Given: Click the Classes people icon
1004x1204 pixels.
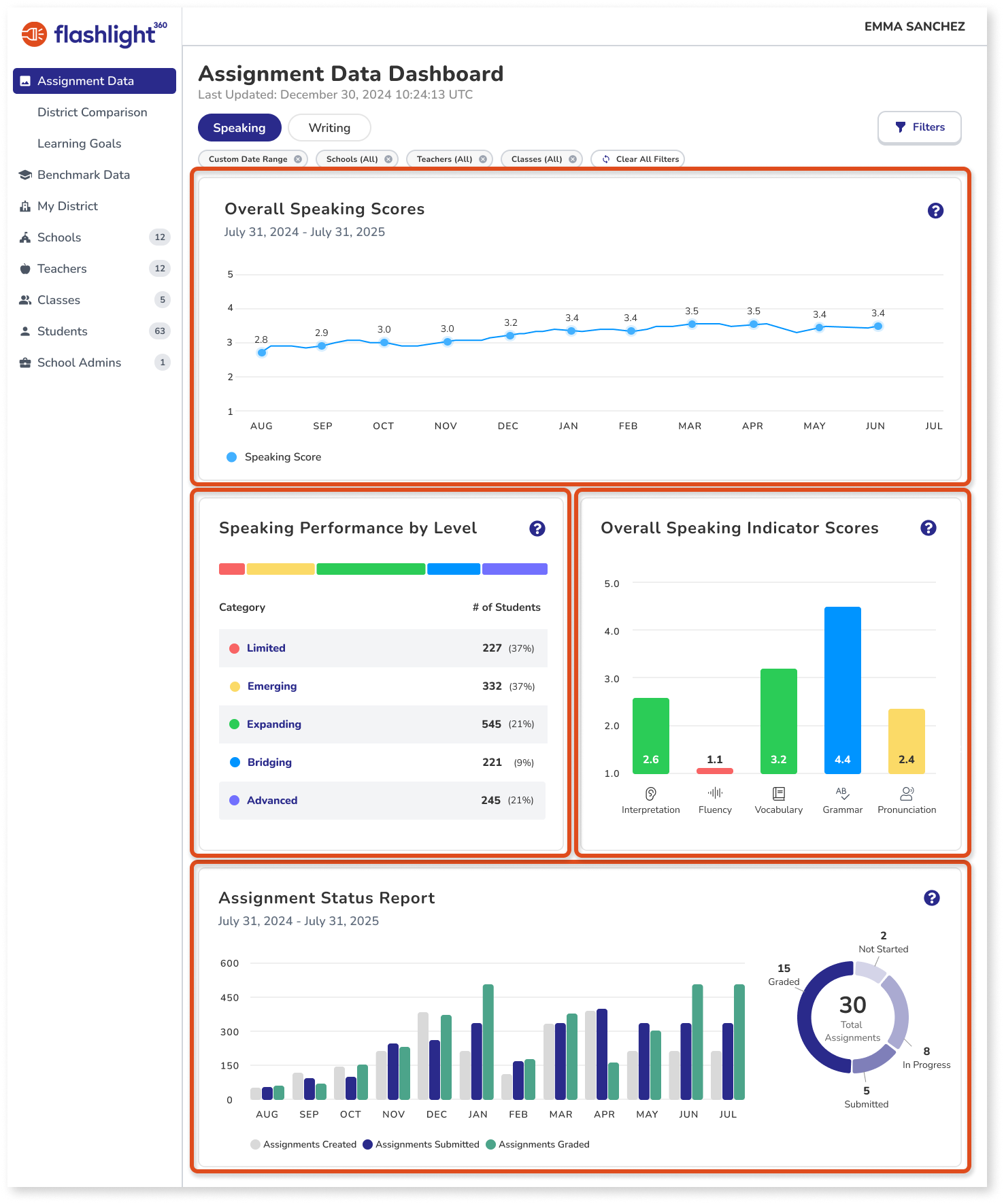Looking at the screenshot, I should point(25,300).
